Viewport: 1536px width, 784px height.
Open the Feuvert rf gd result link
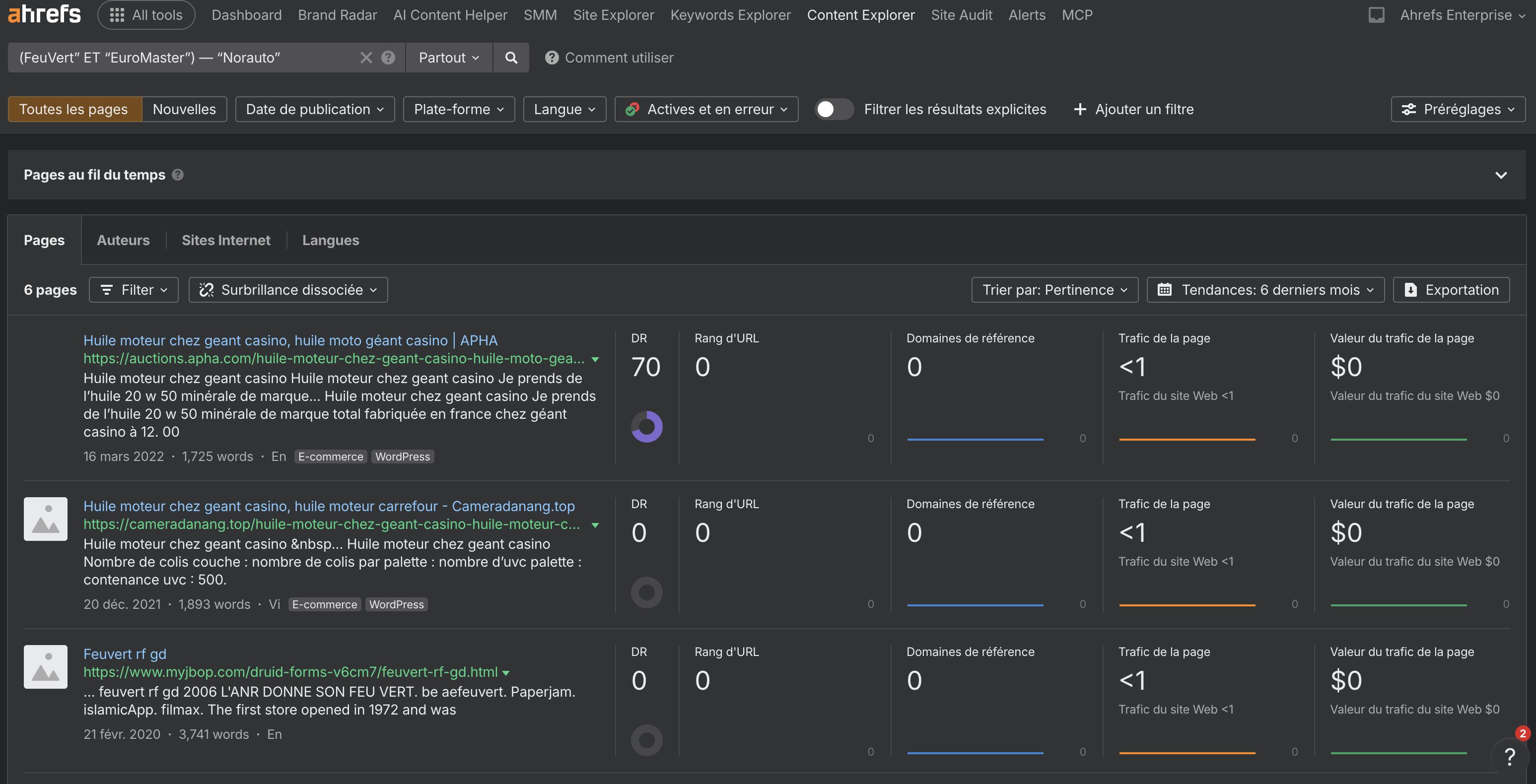click(x=125, y=654)
